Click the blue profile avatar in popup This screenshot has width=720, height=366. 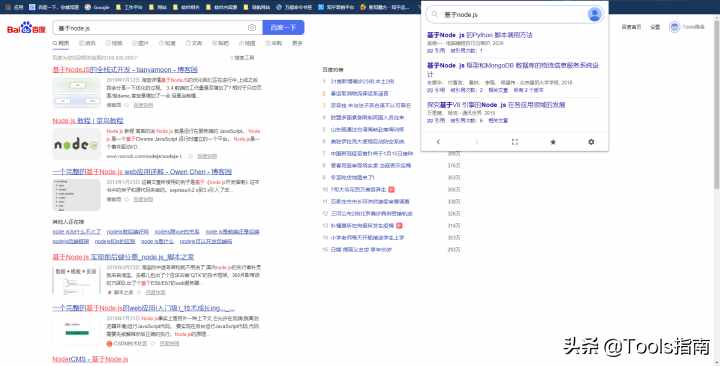pyautogui.click(x=594, y=14)
